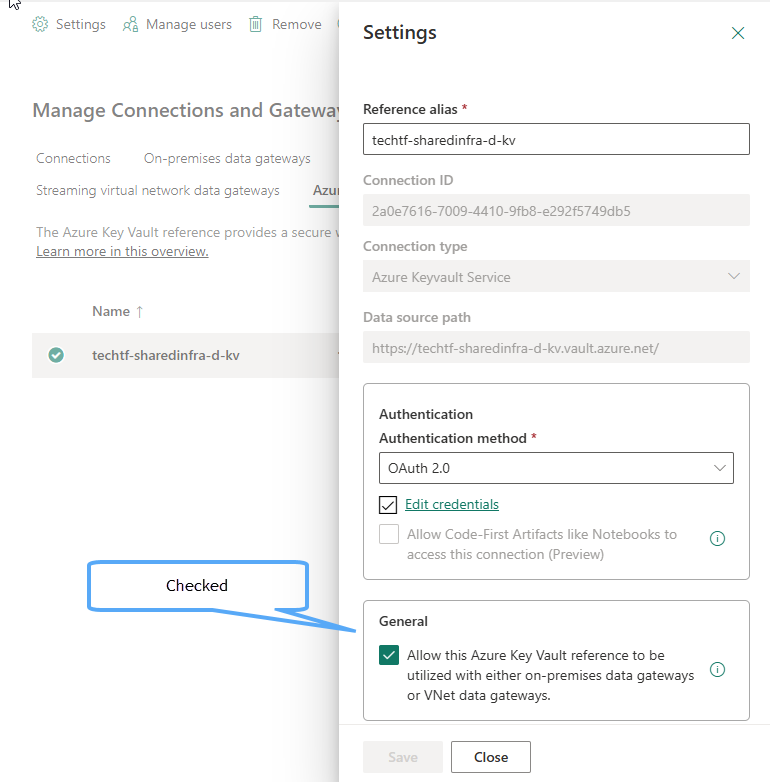Image resolution: width=770 pixels, height=782 pixels.
Task: Click the Settings gear icon in toolbar
Action: click(x=40, y=24)
